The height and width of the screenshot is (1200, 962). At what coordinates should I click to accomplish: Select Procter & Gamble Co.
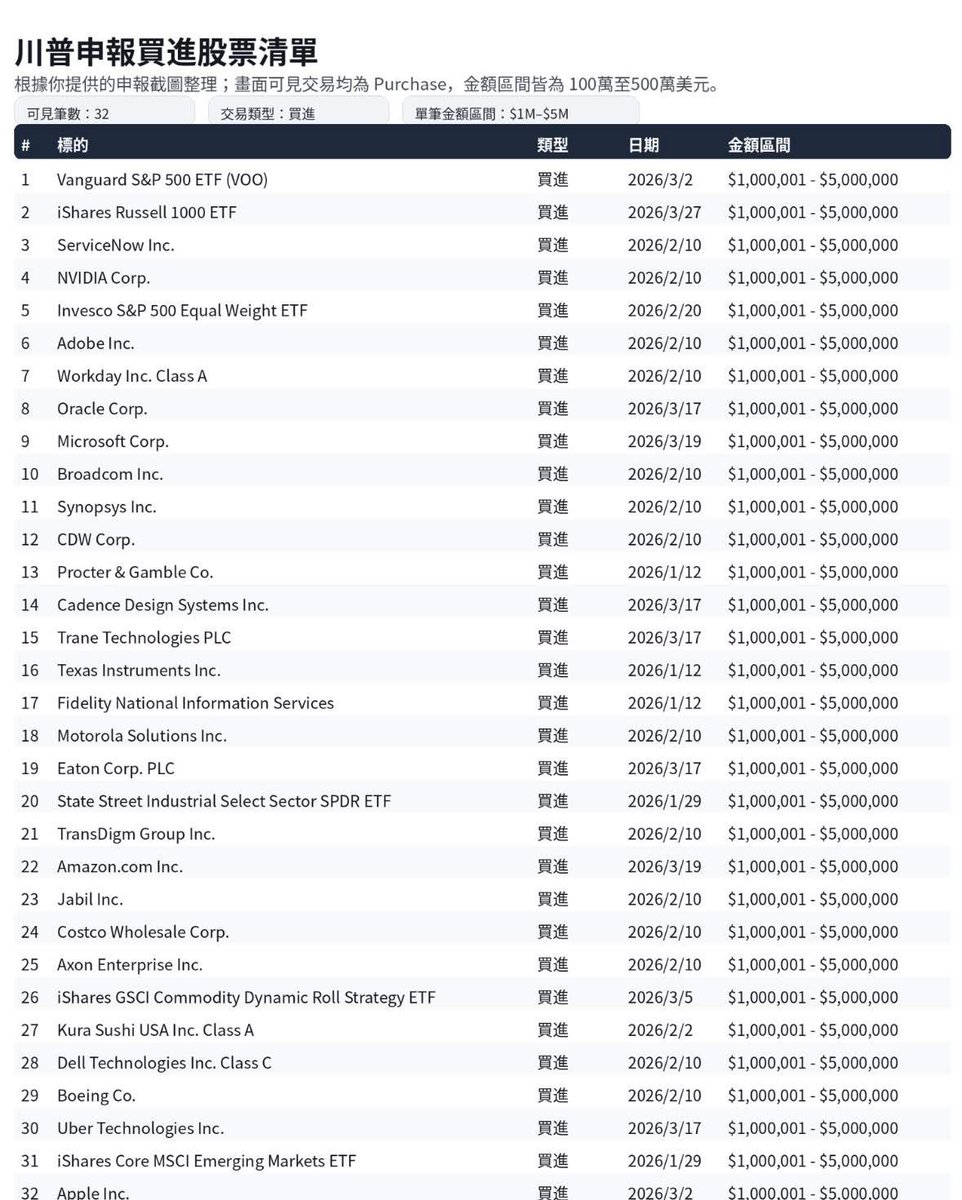135,572
